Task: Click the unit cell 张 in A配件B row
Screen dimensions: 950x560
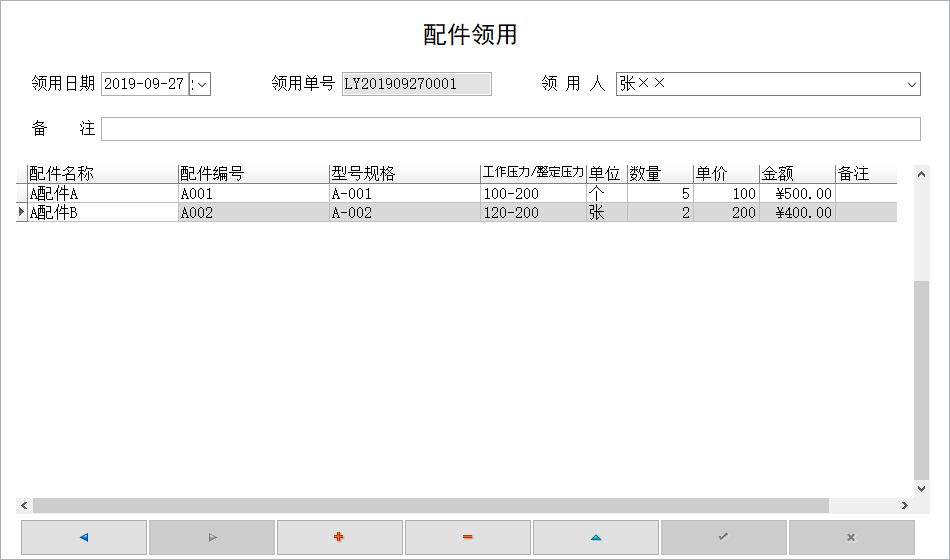Action: coord(606,213)
